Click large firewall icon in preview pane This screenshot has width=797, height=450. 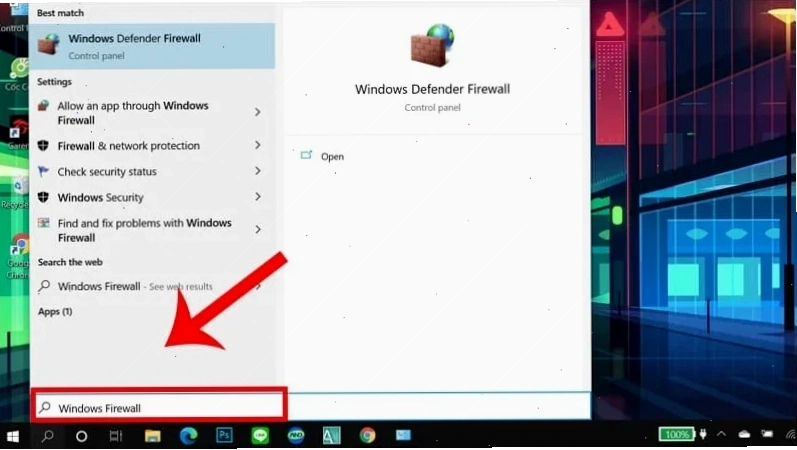pos(432,45)
